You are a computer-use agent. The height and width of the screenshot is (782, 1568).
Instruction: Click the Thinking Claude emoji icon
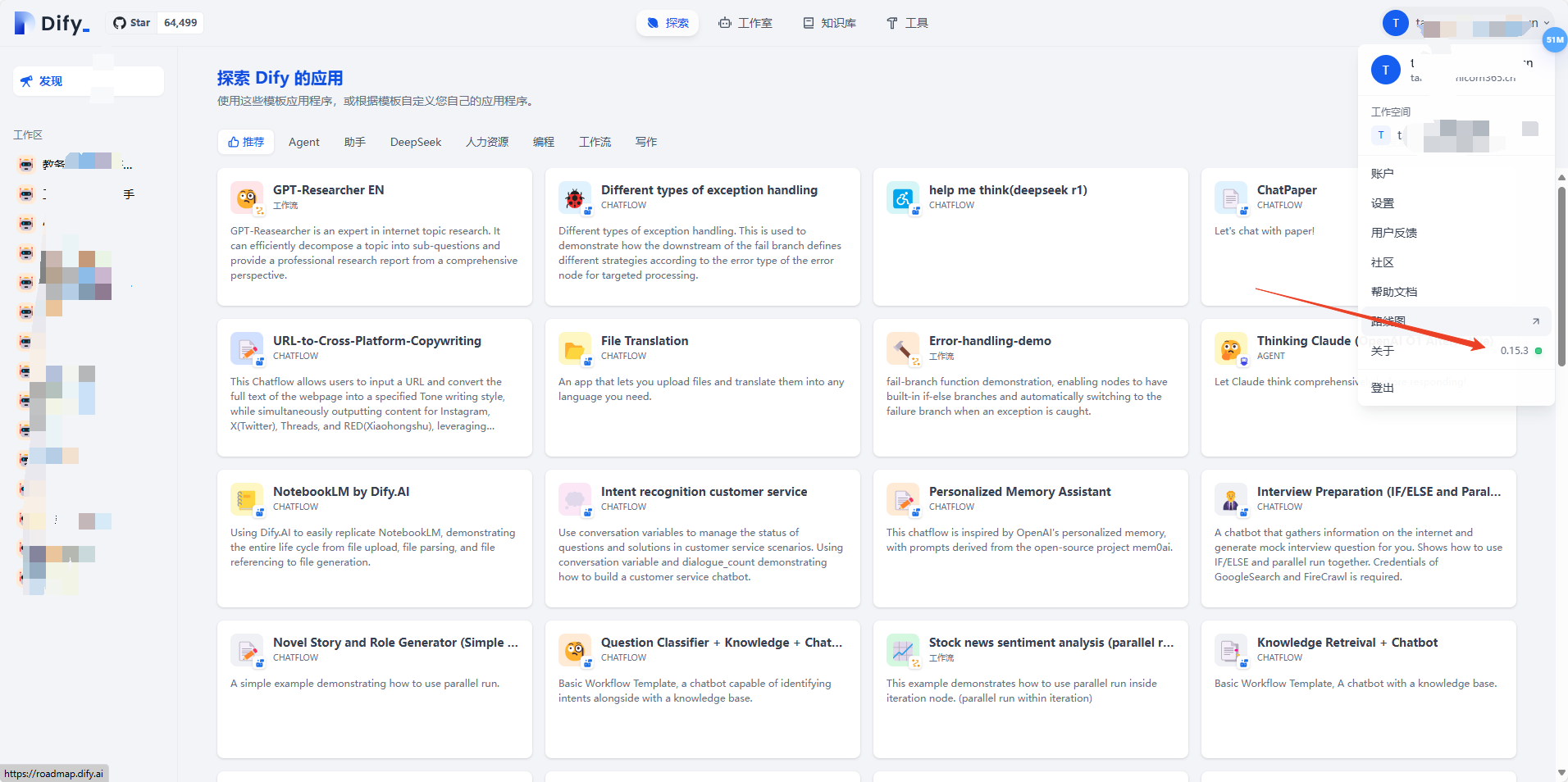tap(1231, 348)
